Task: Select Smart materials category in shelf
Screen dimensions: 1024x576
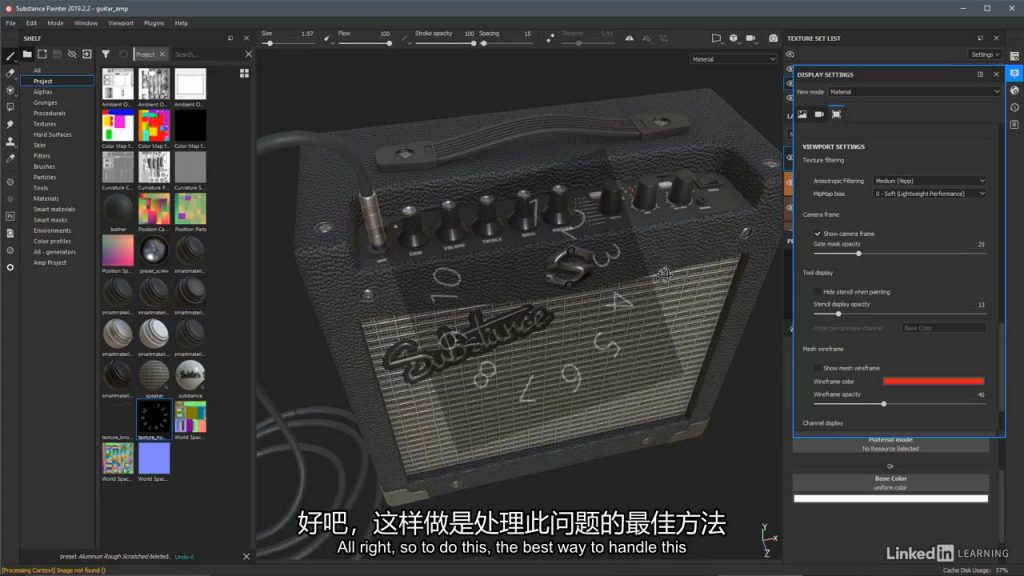Action: 54,209
